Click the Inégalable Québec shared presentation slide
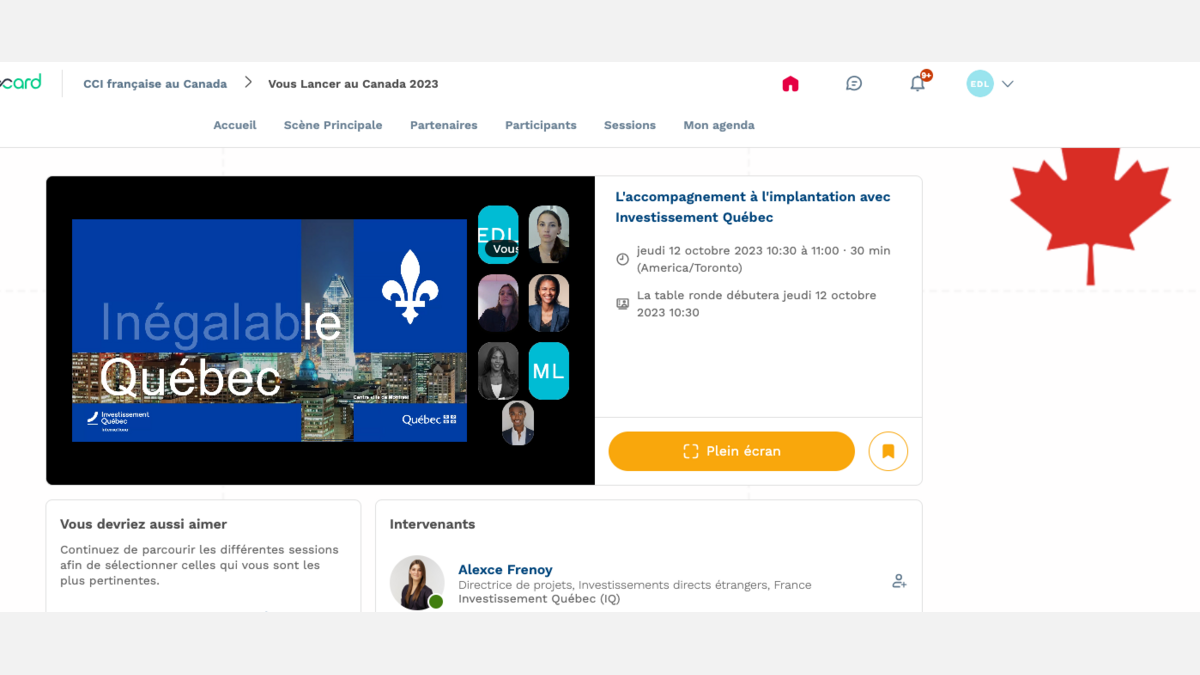 [269, 330]
